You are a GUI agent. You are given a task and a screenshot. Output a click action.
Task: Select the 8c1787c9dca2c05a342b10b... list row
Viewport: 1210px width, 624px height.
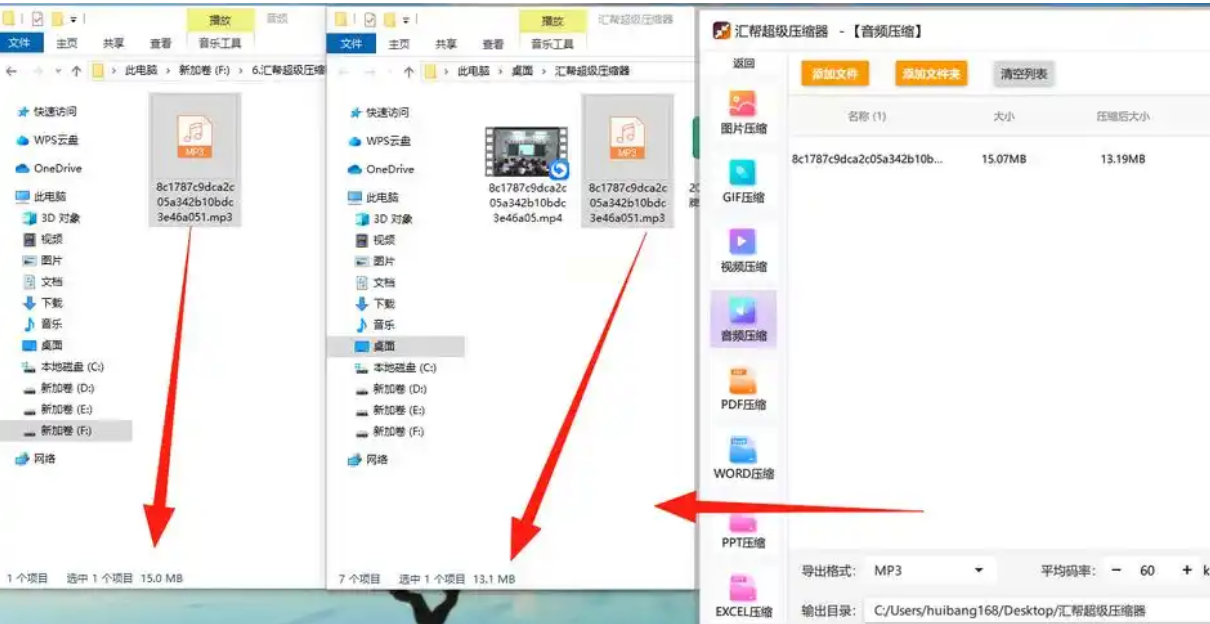click(998, 159)
